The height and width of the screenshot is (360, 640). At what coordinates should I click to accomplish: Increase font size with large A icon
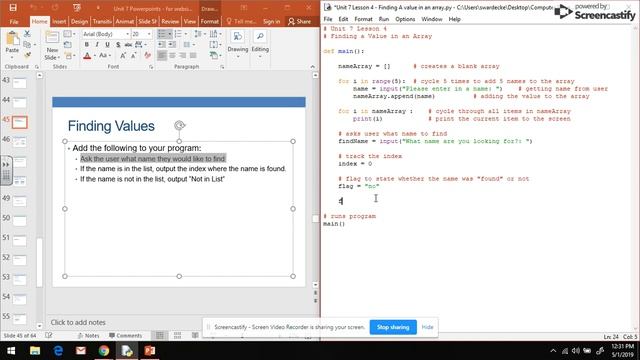(122, 56)
